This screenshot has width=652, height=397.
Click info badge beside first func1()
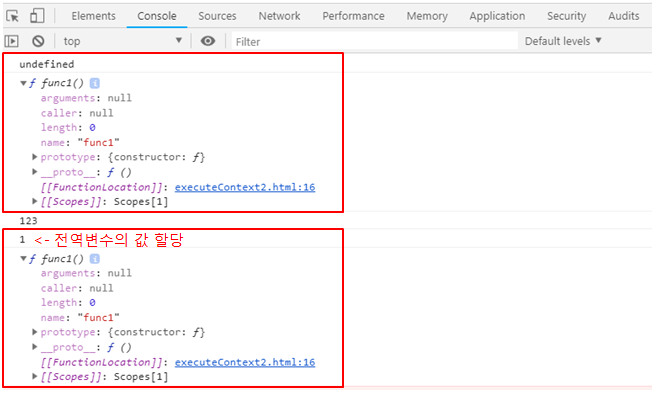[x=95, y=83]
